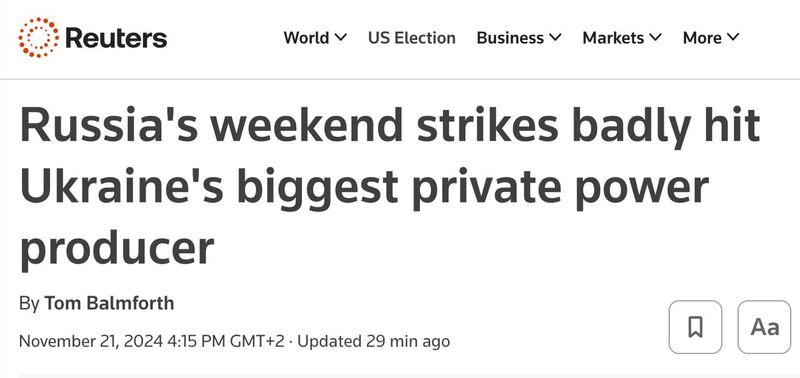Click the 'By' byline label
This screenshot has height=378, width=800.
(x=29, y=304)
